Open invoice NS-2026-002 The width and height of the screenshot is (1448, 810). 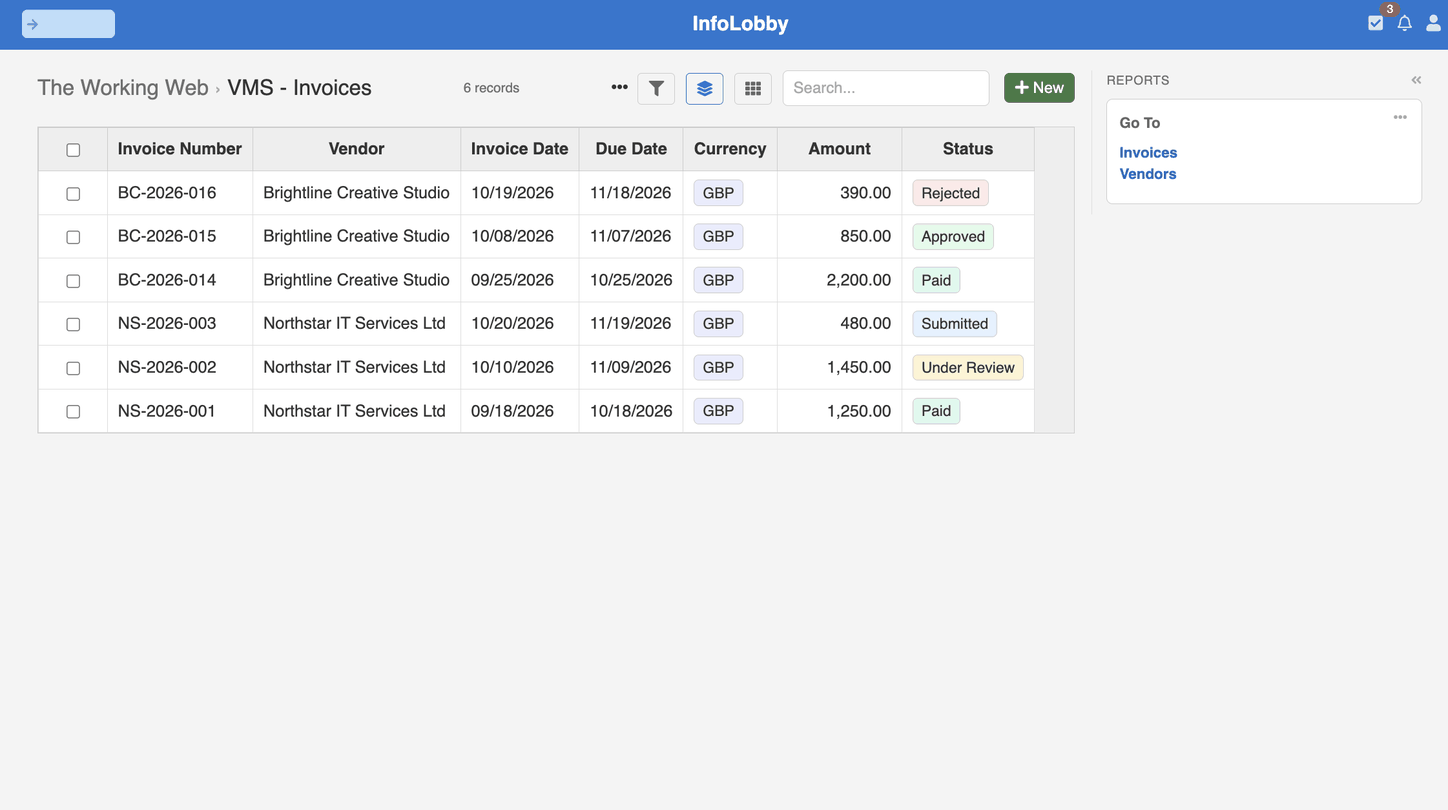pyautogui.click(x=167, y=367)
